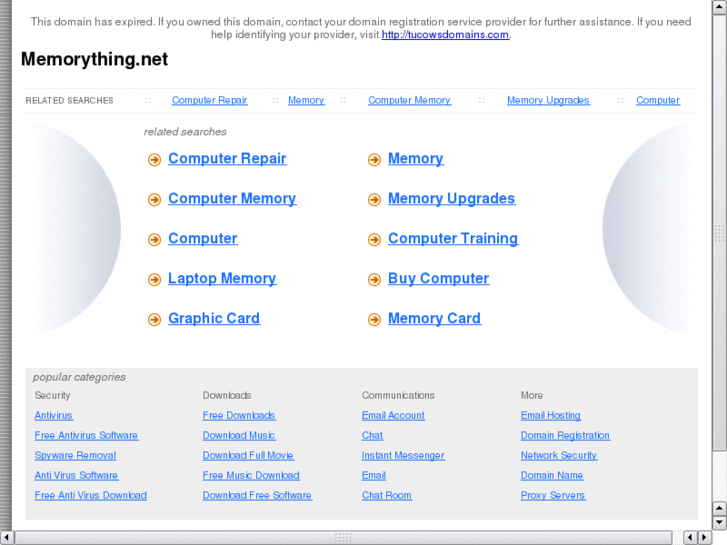Open the Free Music Download link
This screenshot has width=727, height=545.
pyautogui.click(x=251, y=475)
